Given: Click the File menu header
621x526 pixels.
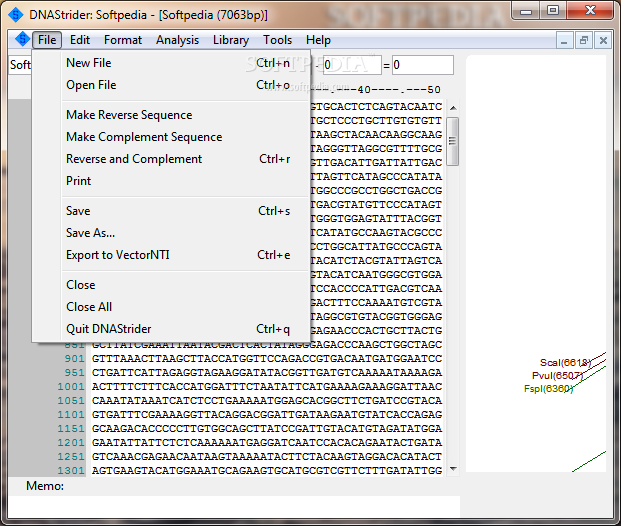Looking at the screenshot, I should (47, 40).
